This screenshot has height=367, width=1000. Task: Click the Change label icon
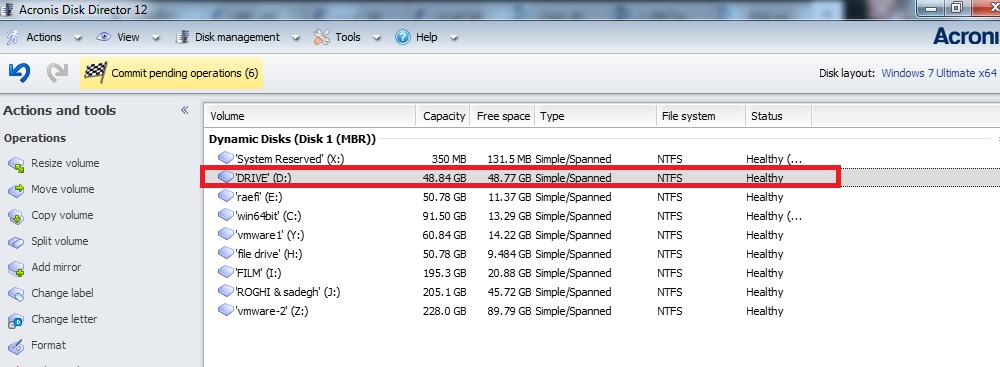point(16,294)
